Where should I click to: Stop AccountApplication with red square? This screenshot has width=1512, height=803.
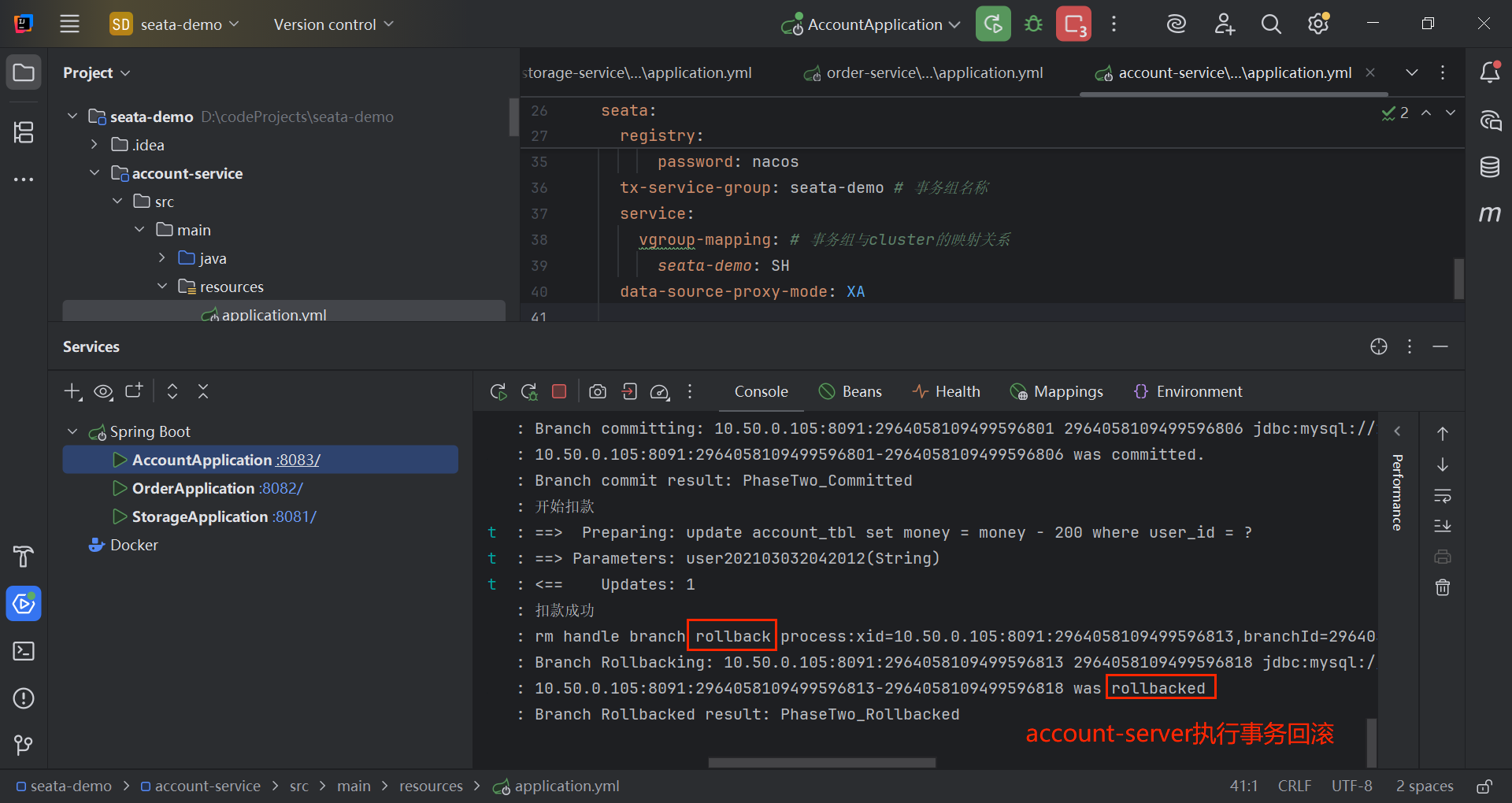click(559, 391)
